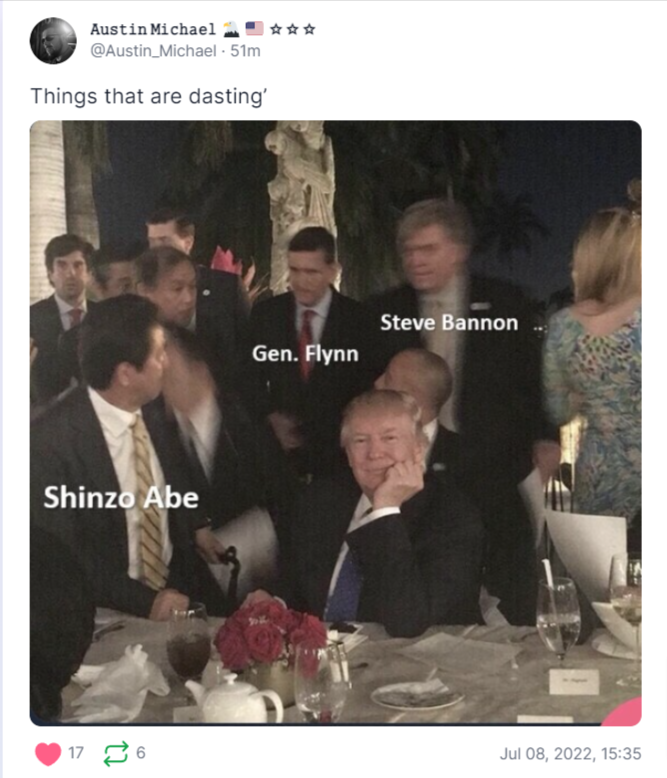
Task: Click the white statue in the photo
Action: [x=300, y=190]
